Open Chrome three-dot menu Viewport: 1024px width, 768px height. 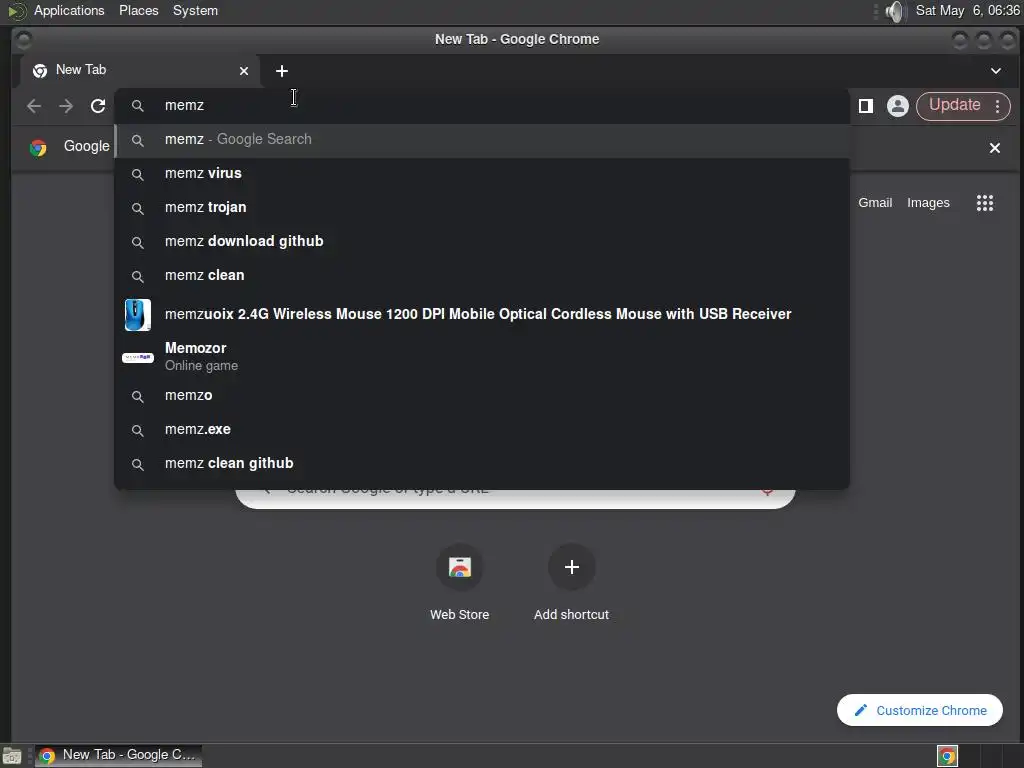pos(997,106)
